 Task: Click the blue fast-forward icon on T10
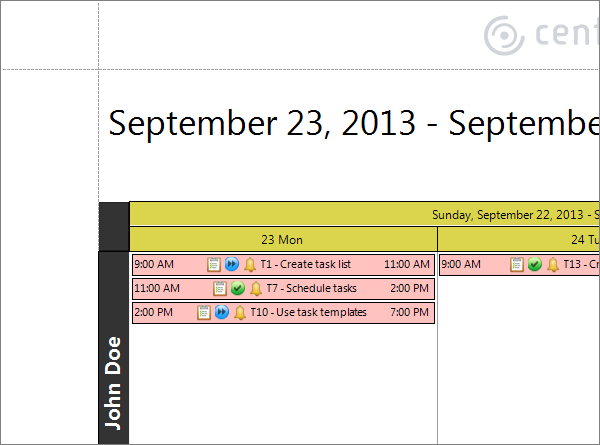click(x=222, y=312)
